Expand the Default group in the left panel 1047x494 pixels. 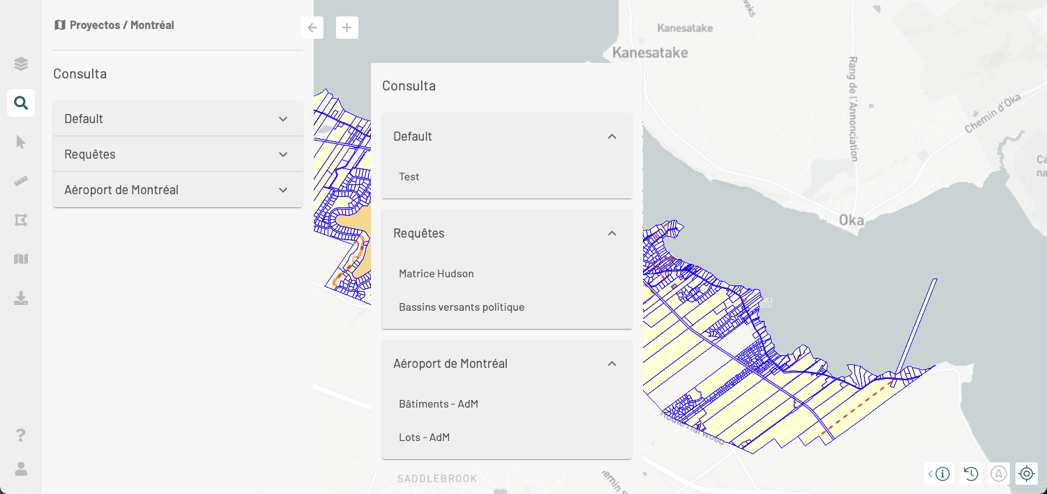177,119
